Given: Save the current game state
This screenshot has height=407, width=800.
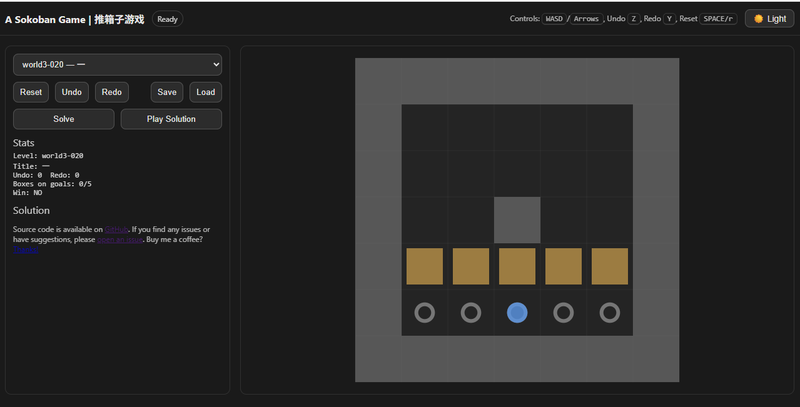Looking at the screenshot, I should (x=167, y=92).
